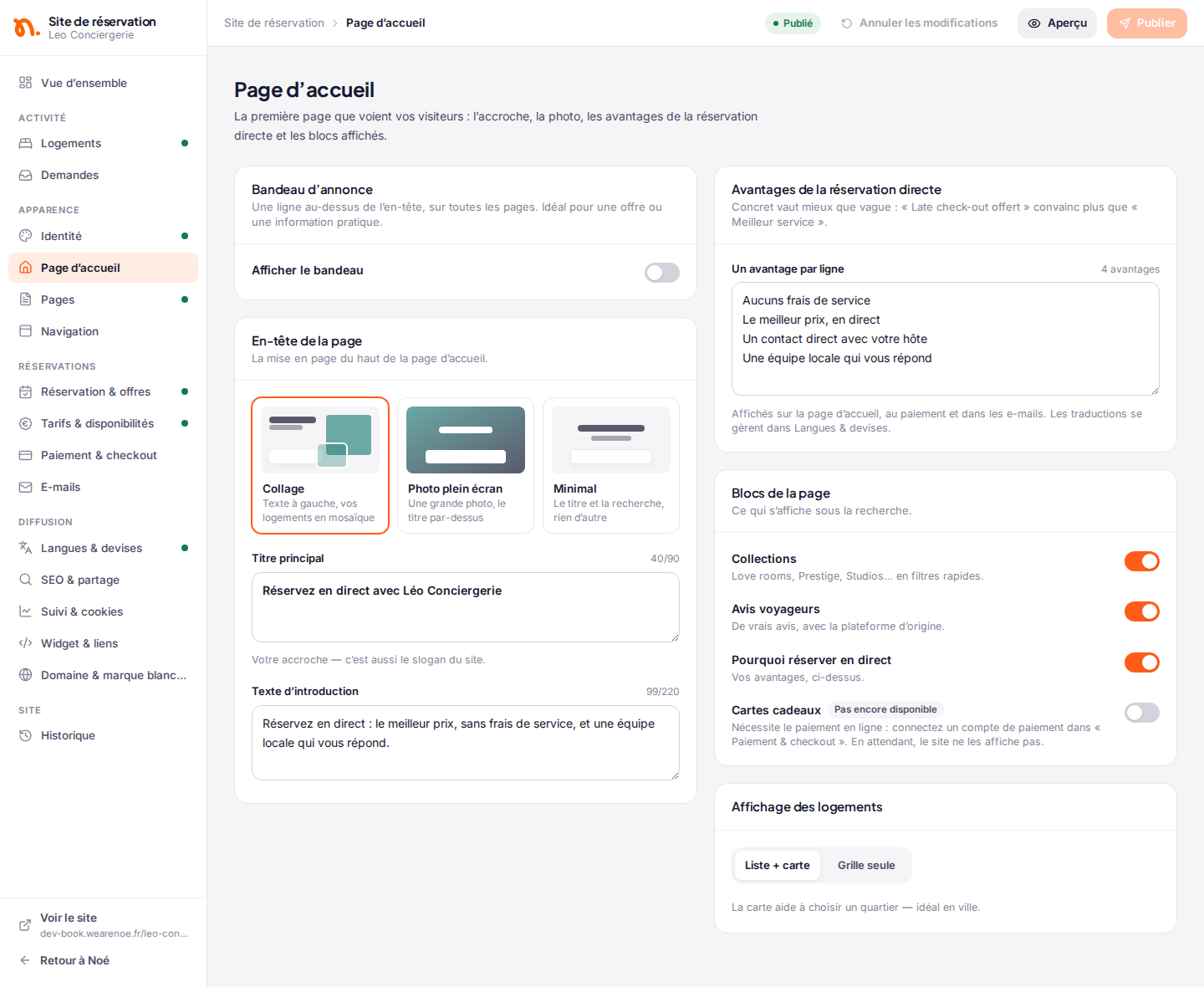Viewport: 1204px width, 987px height.
Task: Click the Un avantage par ligne textarea
Action: pos(946,339)
